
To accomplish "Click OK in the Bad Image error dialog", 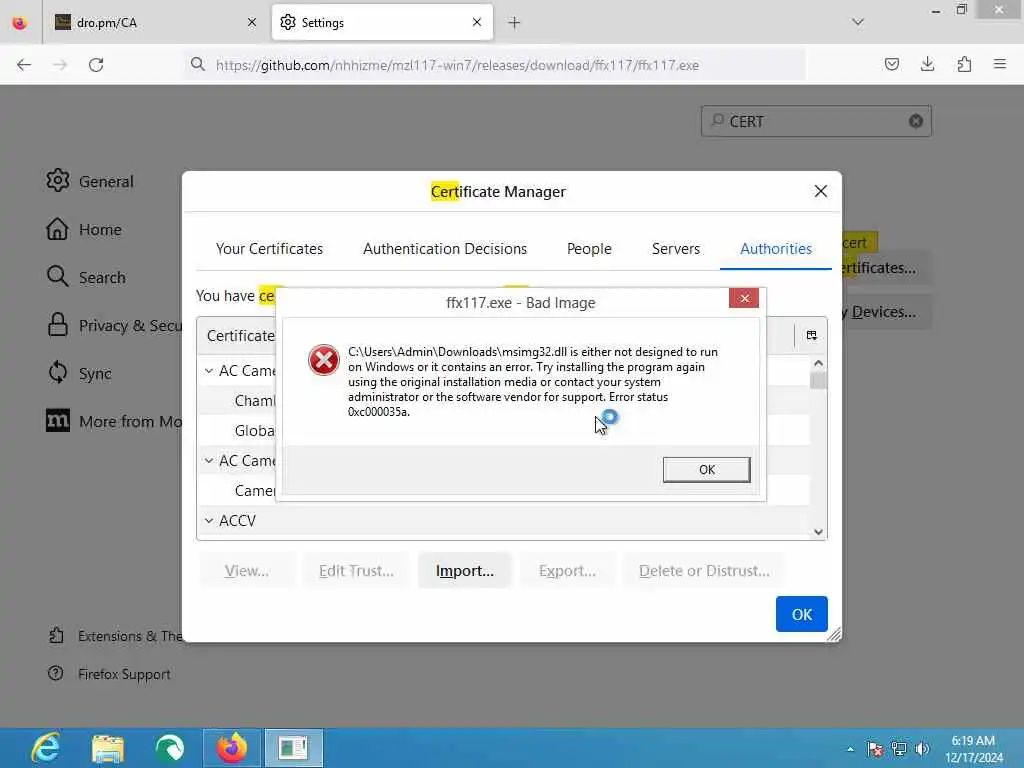I will coord(706,470).
